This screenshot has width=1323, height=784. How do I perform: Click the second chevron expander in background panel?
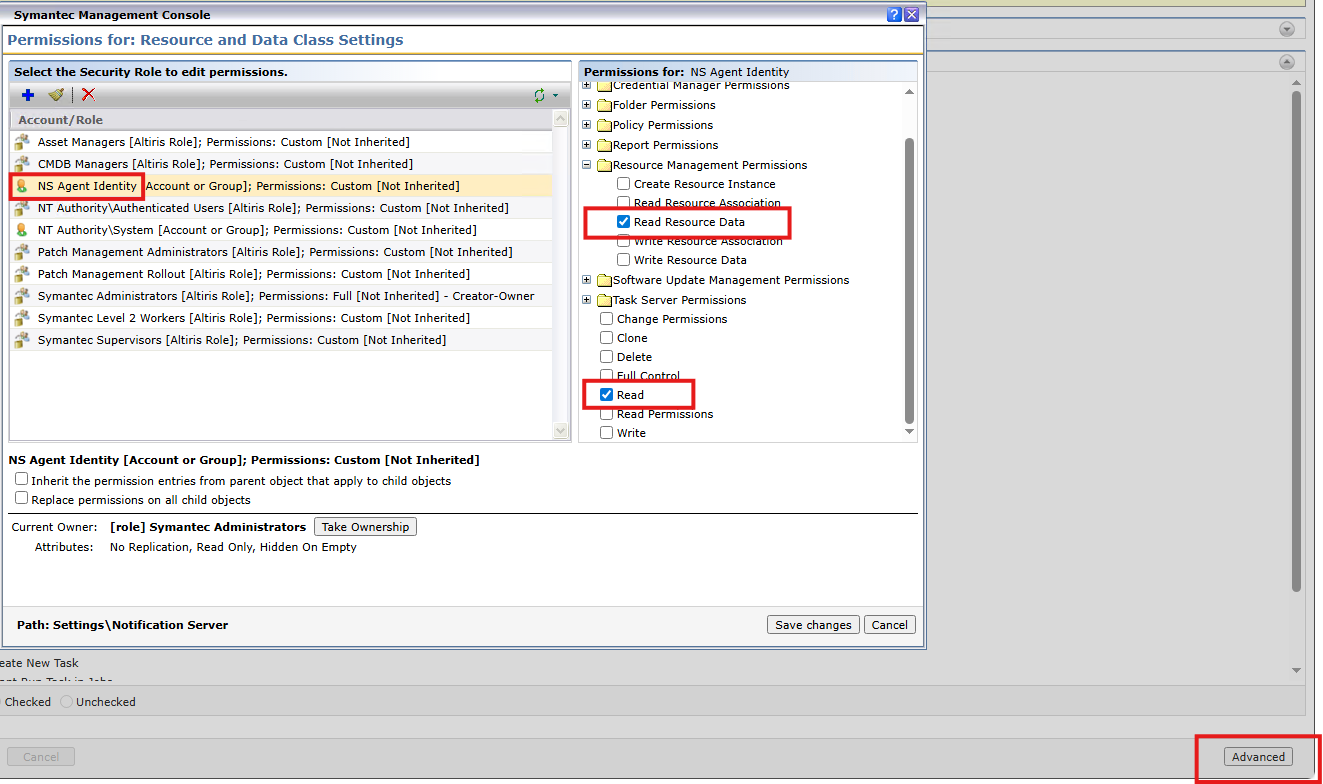(1287, 62)
